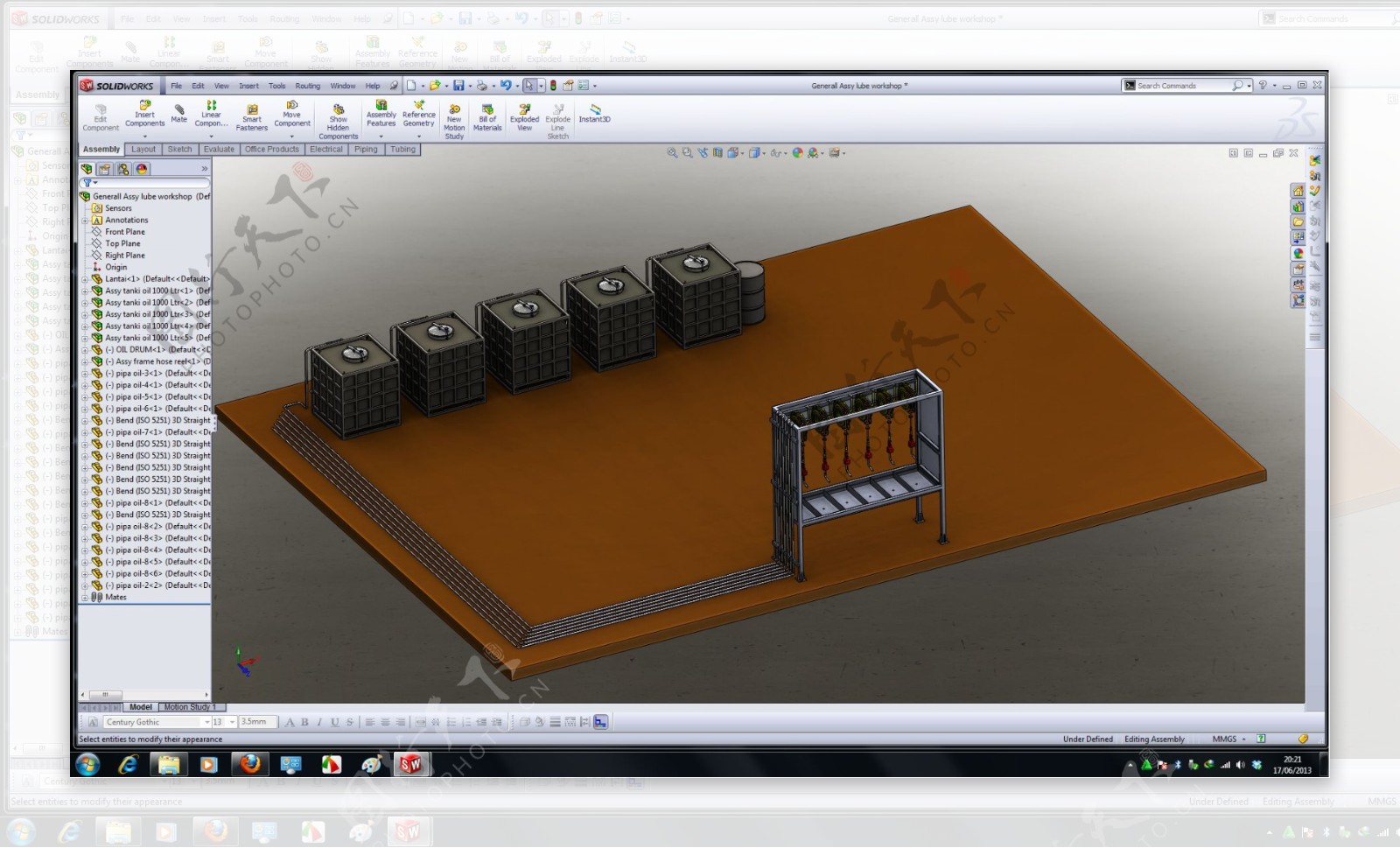
Task: Switch to the Sketch tab
Action: coord(179,150)
